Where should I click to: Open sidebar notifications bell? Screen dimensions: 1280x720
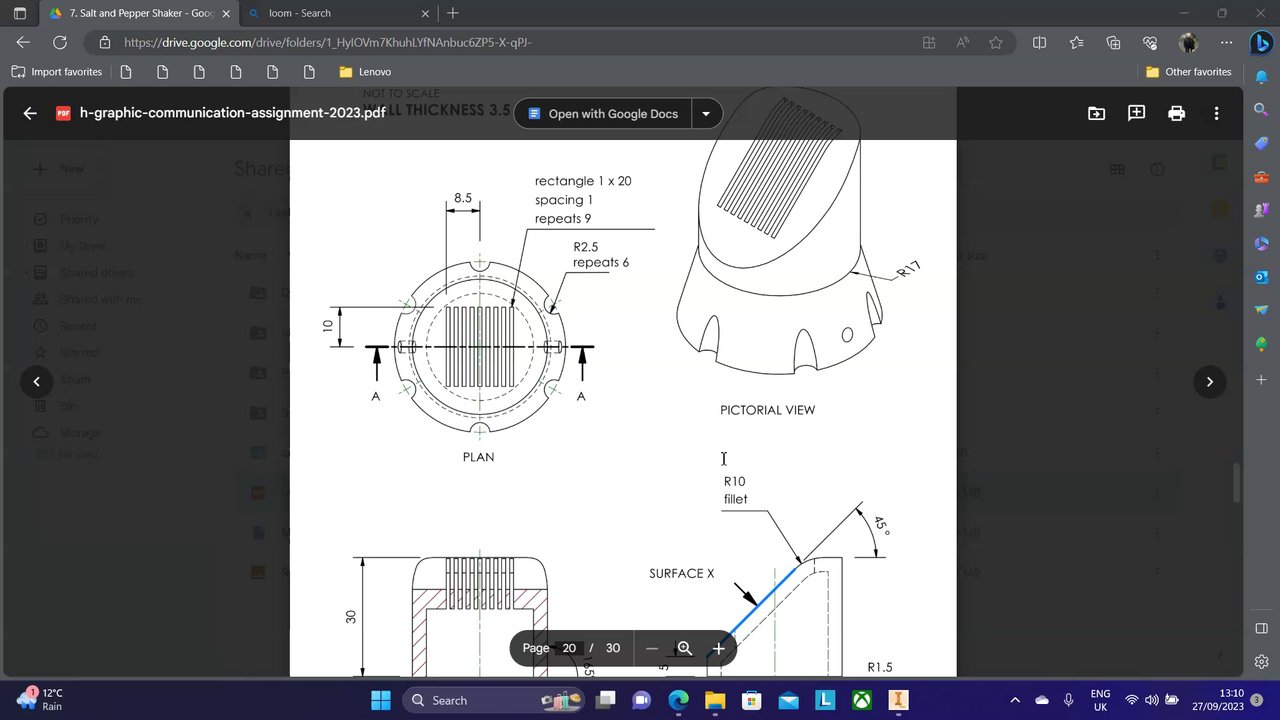[1262, 77]
